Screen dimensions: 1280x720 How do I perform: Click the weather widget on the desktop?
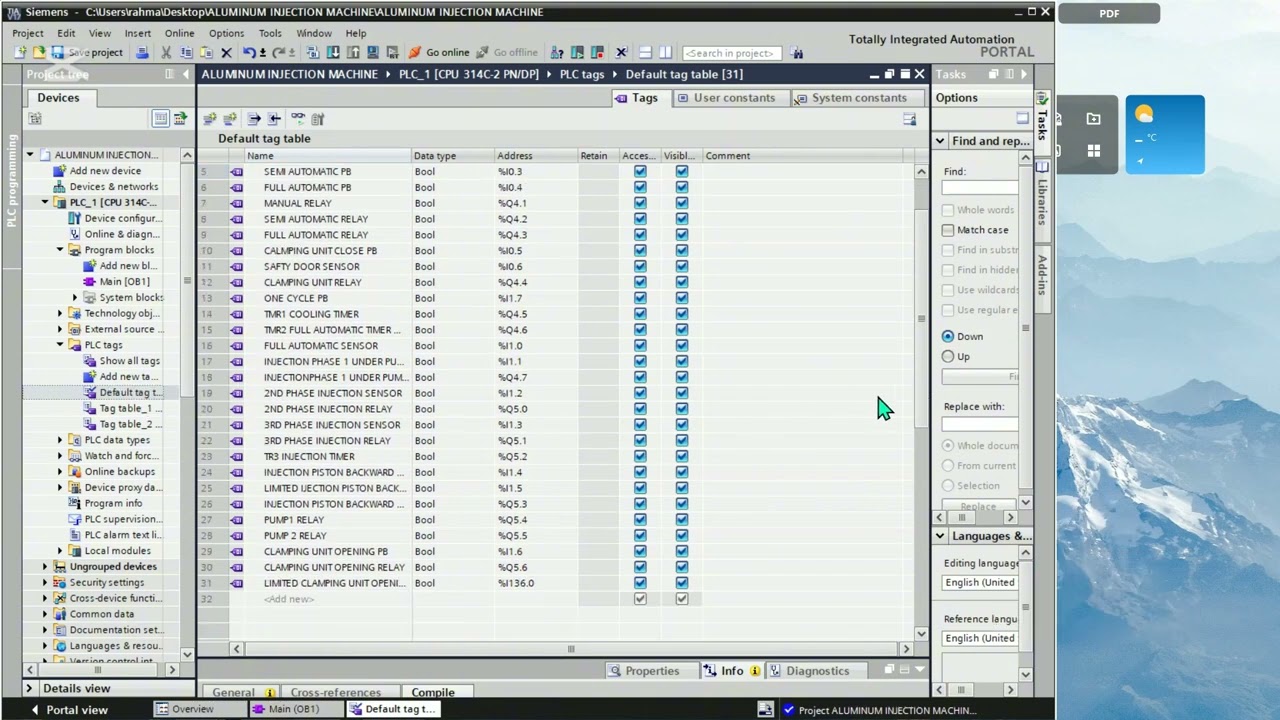pyautogui.click(x=1165, y=135)
